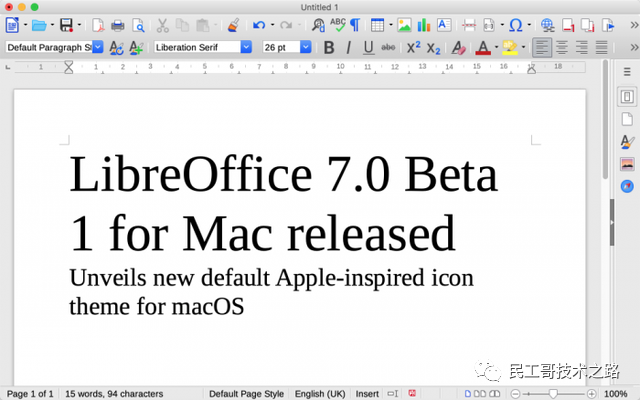Undo the last action
The height and width of the screenshot is (400, 640).
click(259, 25)
